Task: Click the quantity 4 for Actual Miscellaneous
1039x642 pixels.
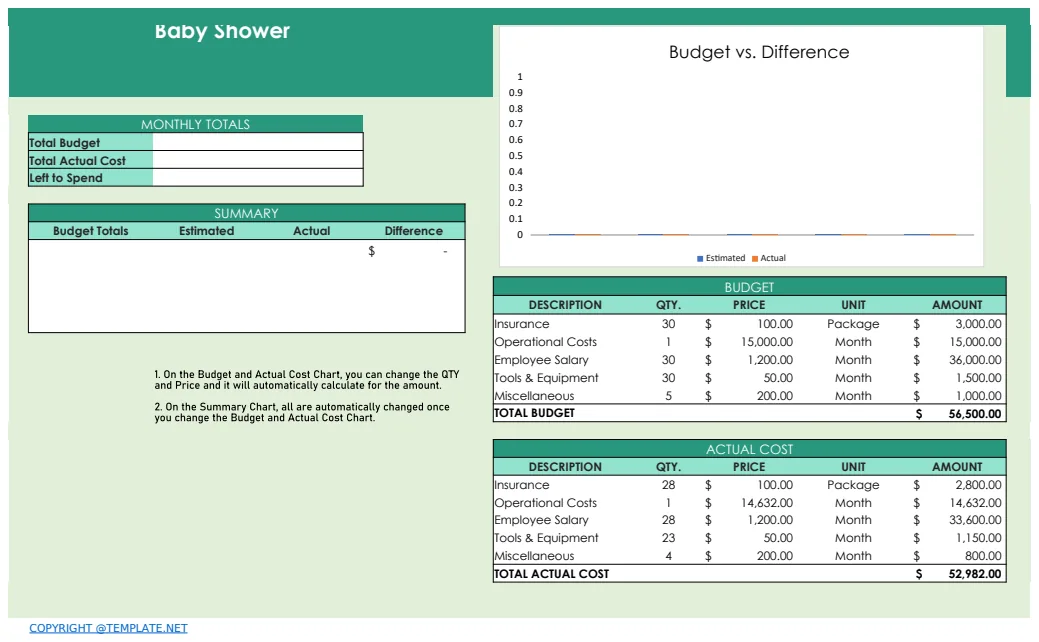Action: pos(669,556)
